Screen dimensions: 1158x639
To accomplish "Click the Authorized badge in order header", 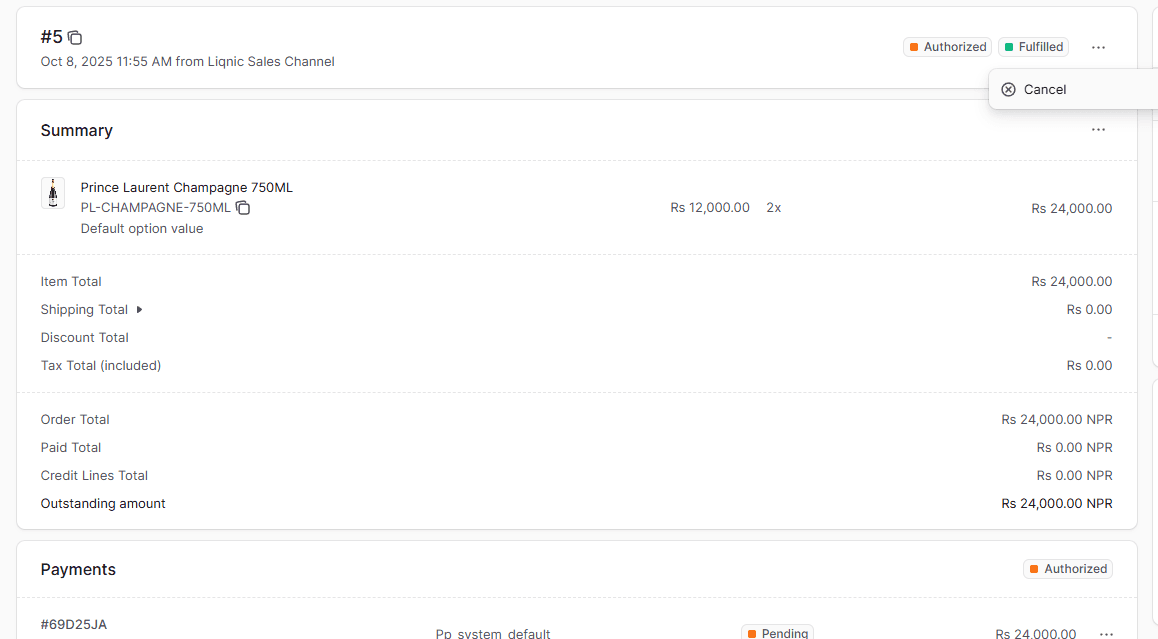I will click(948, 47).
